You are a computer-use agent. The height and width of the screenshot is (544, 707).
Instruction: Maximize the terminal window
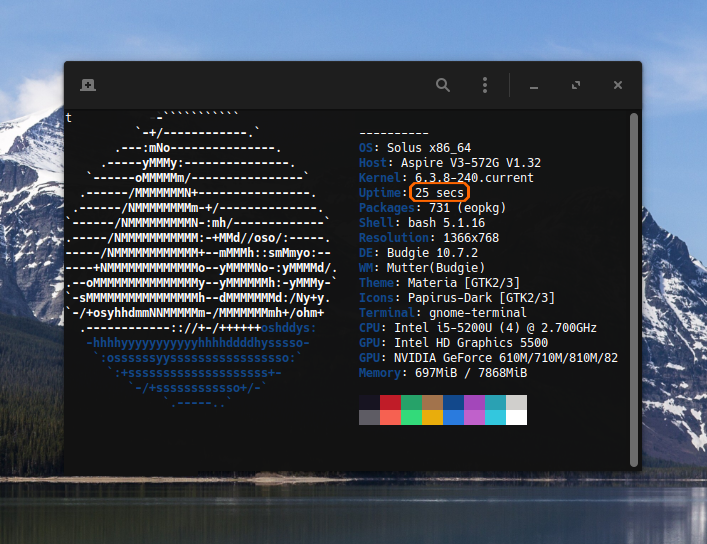[576, 86]
